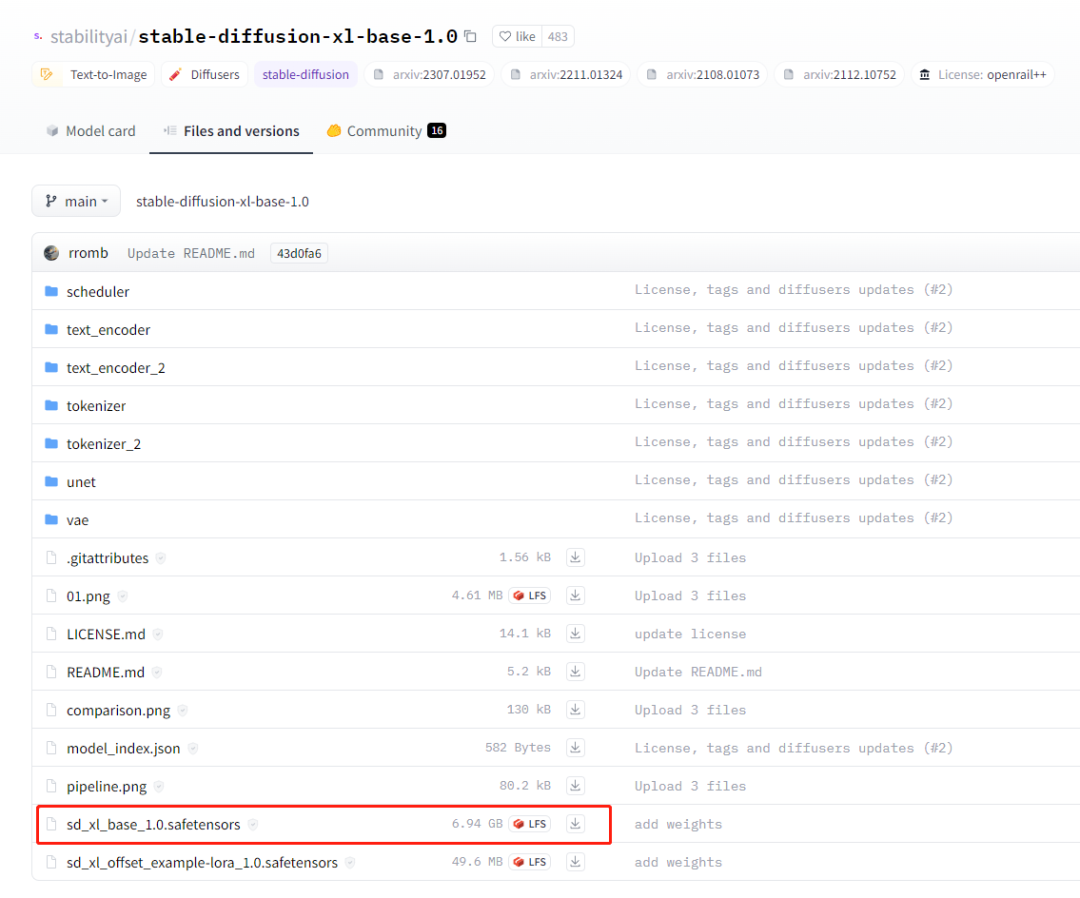Download sd_xl_offset_example-lora via its download icon

coord(575,862)
